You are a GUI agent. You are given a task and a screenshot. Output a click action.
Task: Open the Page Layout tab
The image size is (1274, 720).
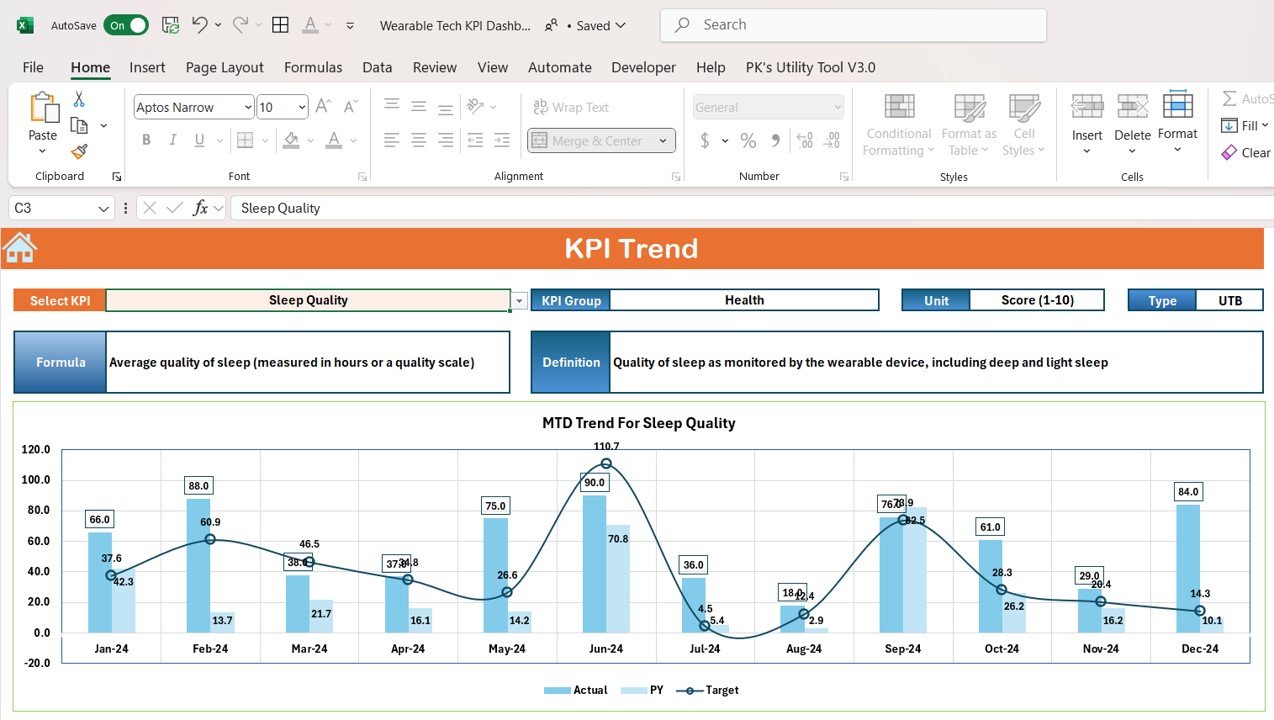(224, 67)
